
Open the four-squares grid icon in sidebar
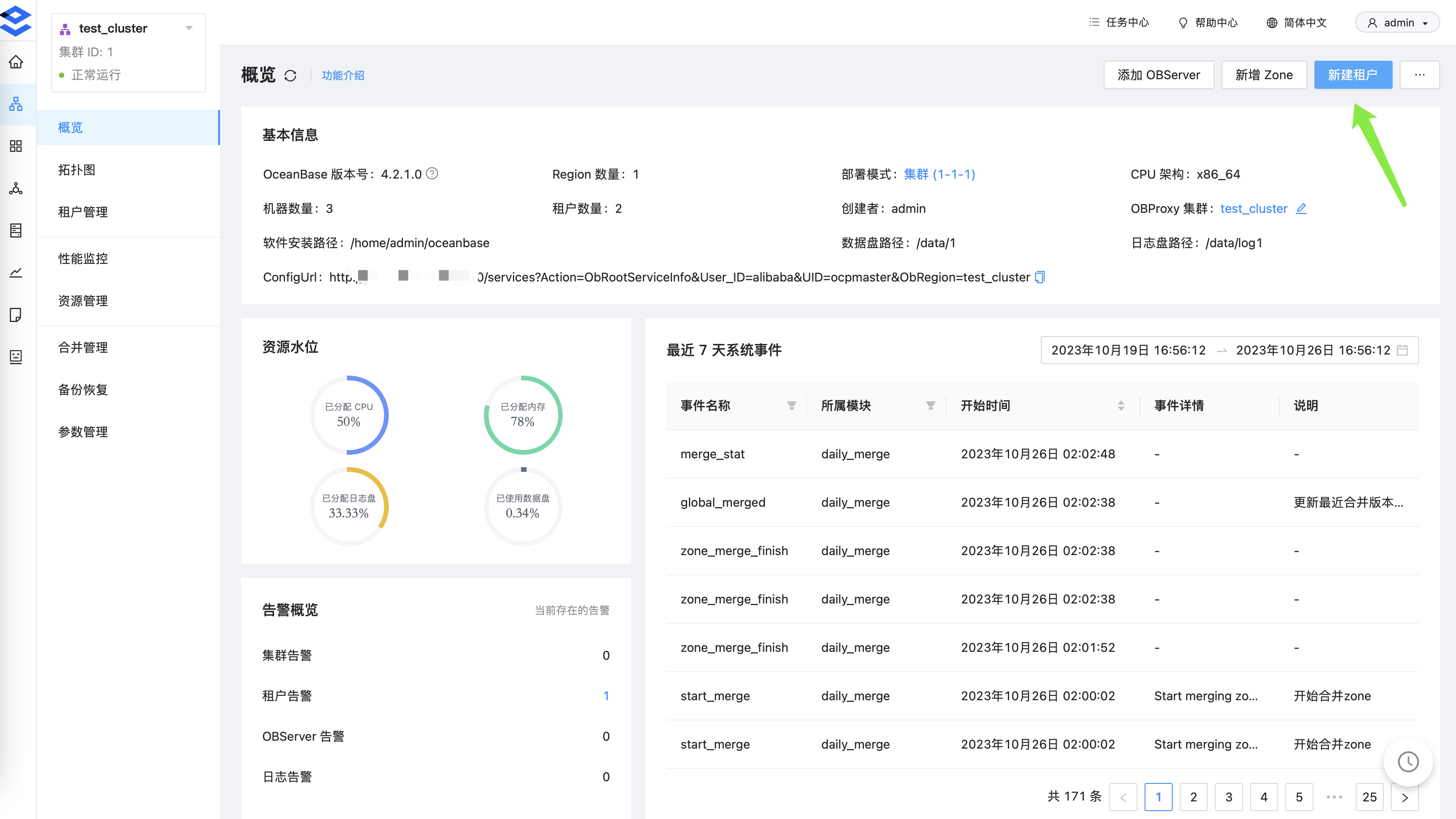(16, 146)
